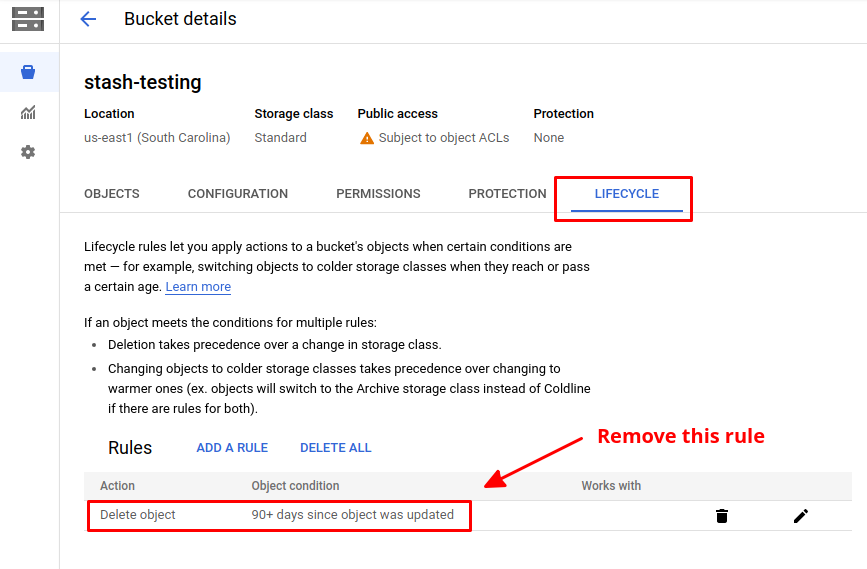The image size is (867, 569).
Task: Click the Cloud Storage product logo icon
Action: [x=28, y=19]
